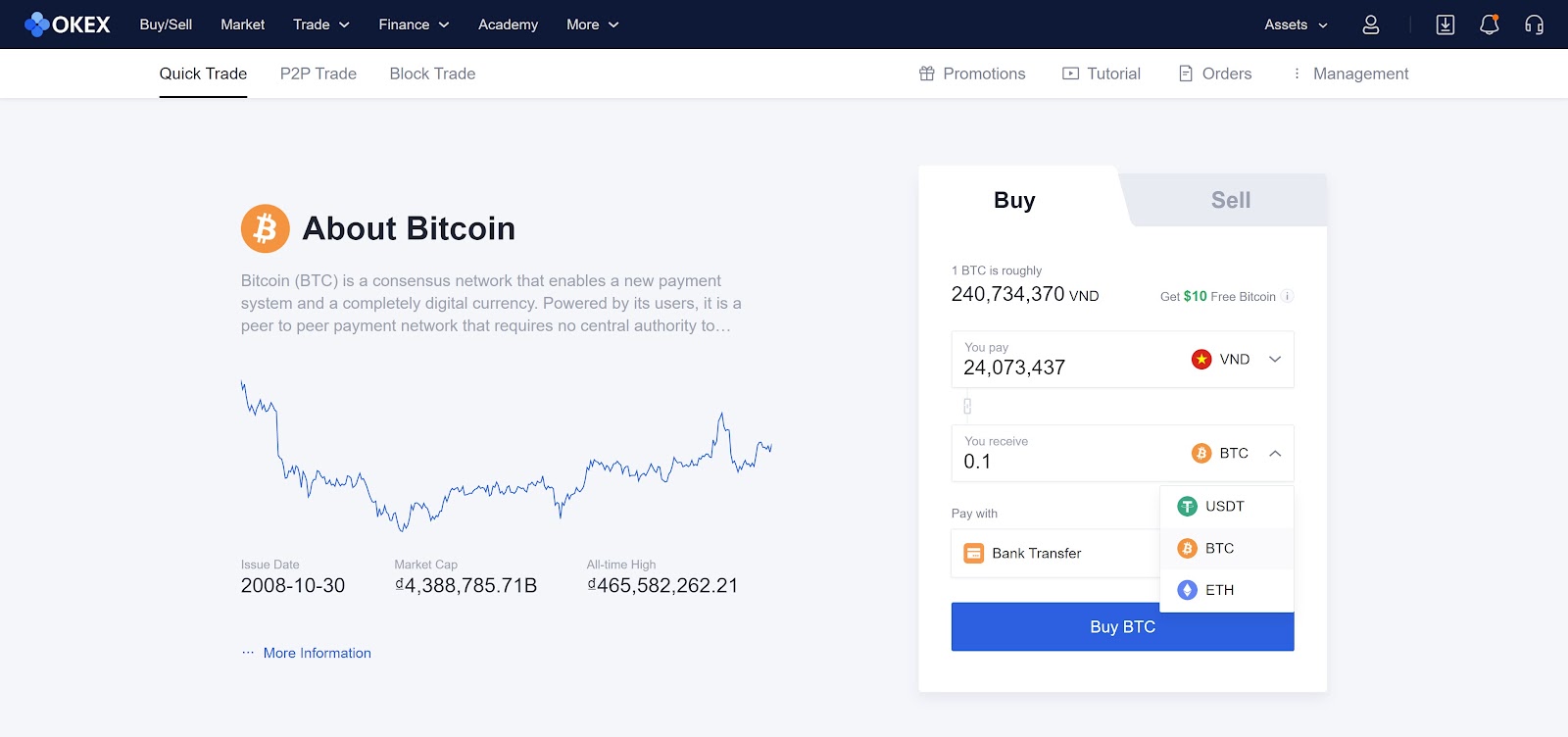
Task: Open the user account profile icon
Action: 1370,25
